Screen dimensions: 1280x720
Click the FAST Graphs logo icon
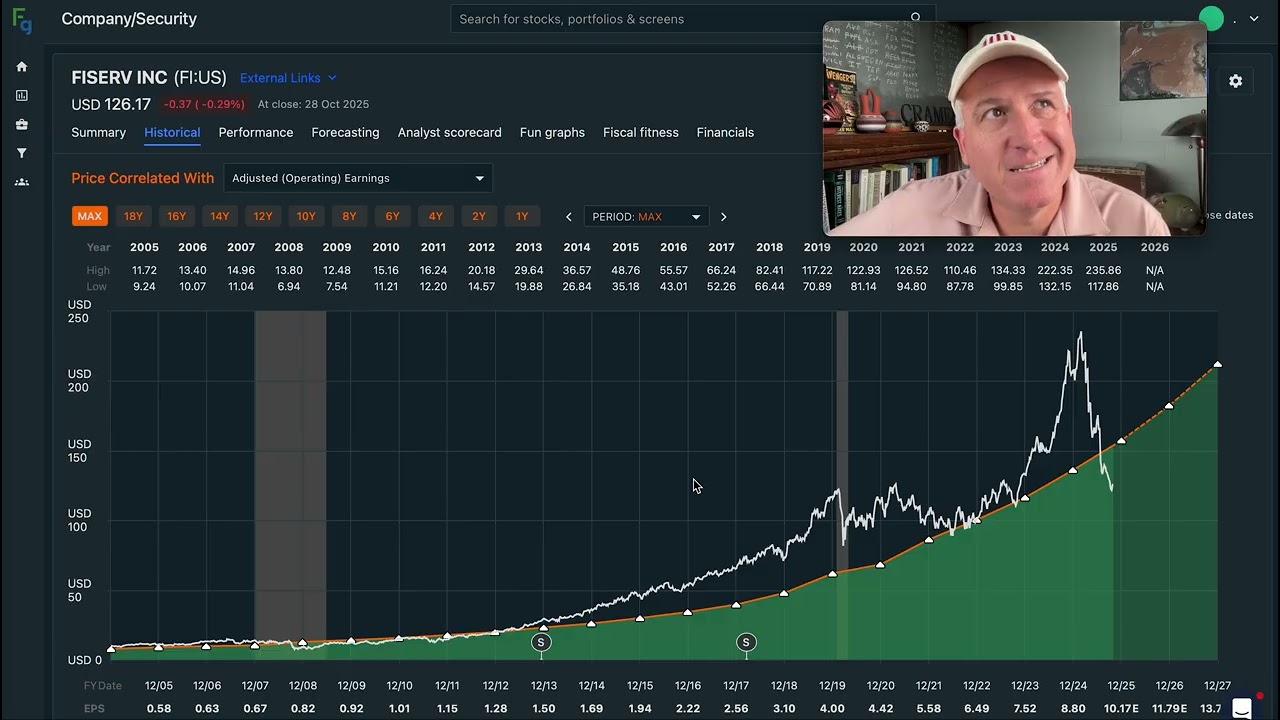pyautogui.click(x=21, y=20)
